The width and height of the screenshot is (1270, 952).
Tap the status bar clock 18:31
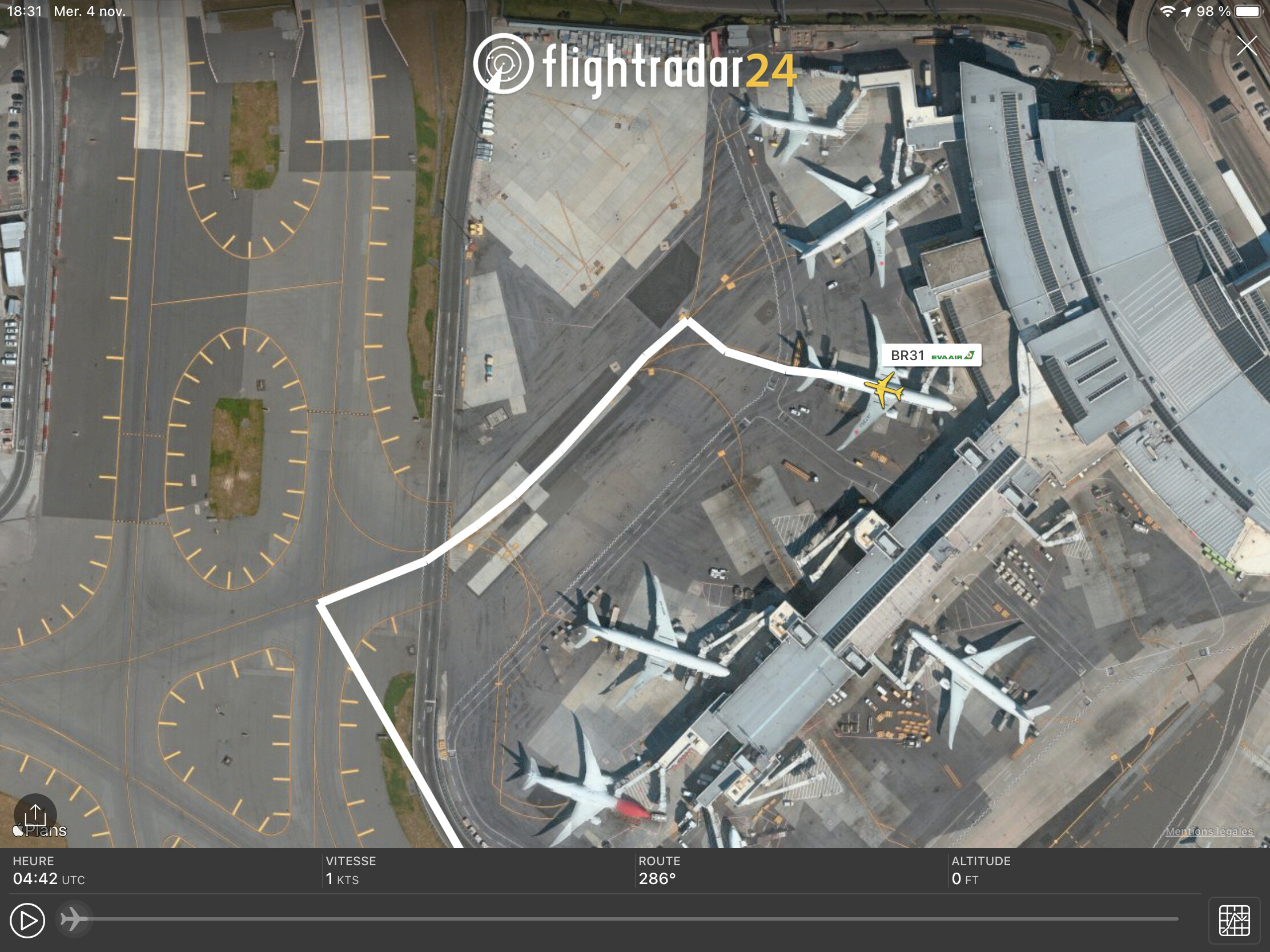(25, 11)
